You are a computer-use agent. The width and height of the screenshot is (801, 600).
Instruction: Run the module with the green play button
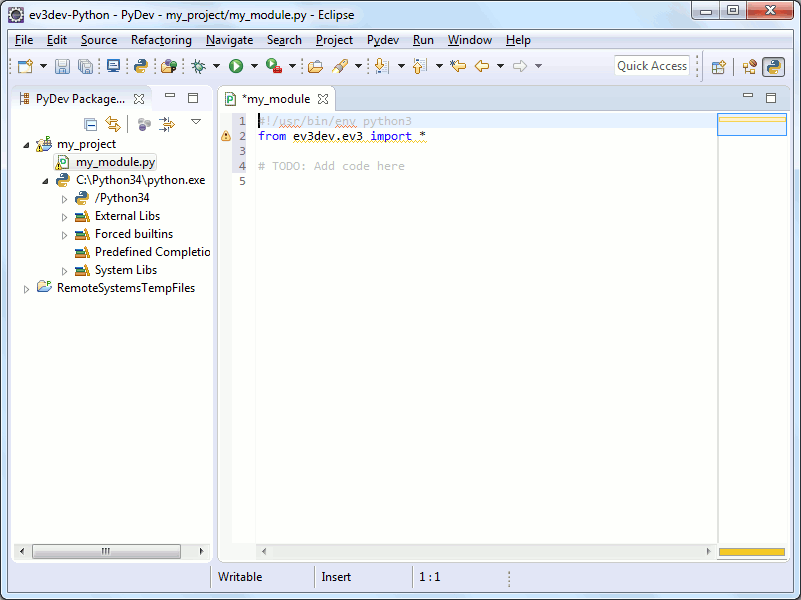236,66
